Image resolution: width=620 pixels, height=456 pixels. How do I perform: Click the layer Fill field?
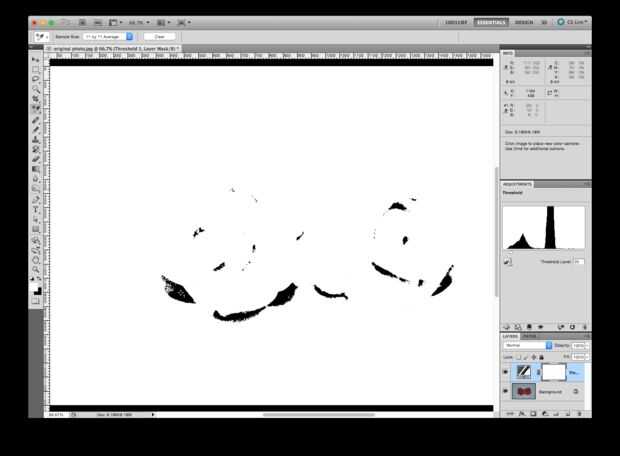tap(579, 357)
